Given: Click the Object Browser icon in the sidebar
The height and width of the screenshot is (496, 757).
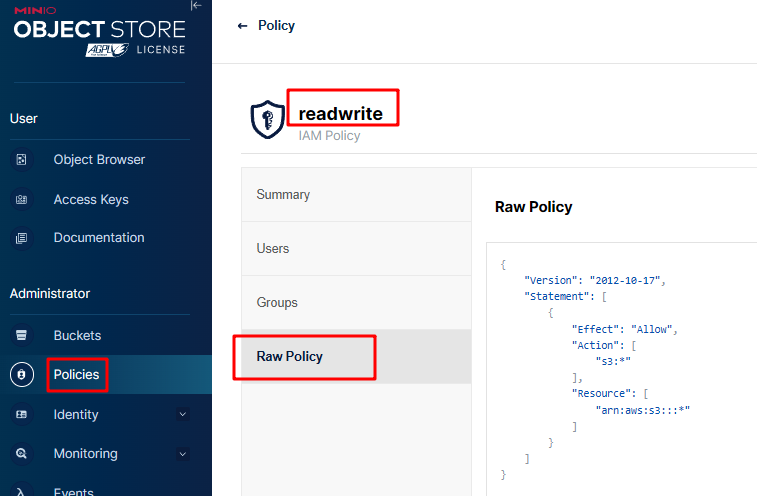Looking at the screenshot, I should 22,160.
